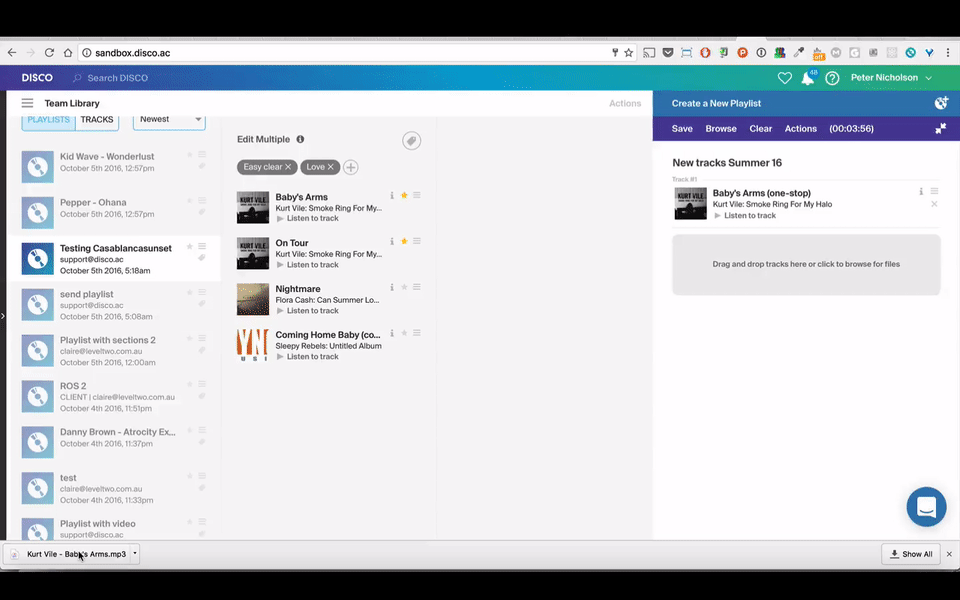Open menu for Testing Casablancasunset playlist
The image size is (960, 600).
tap(202, 246)
